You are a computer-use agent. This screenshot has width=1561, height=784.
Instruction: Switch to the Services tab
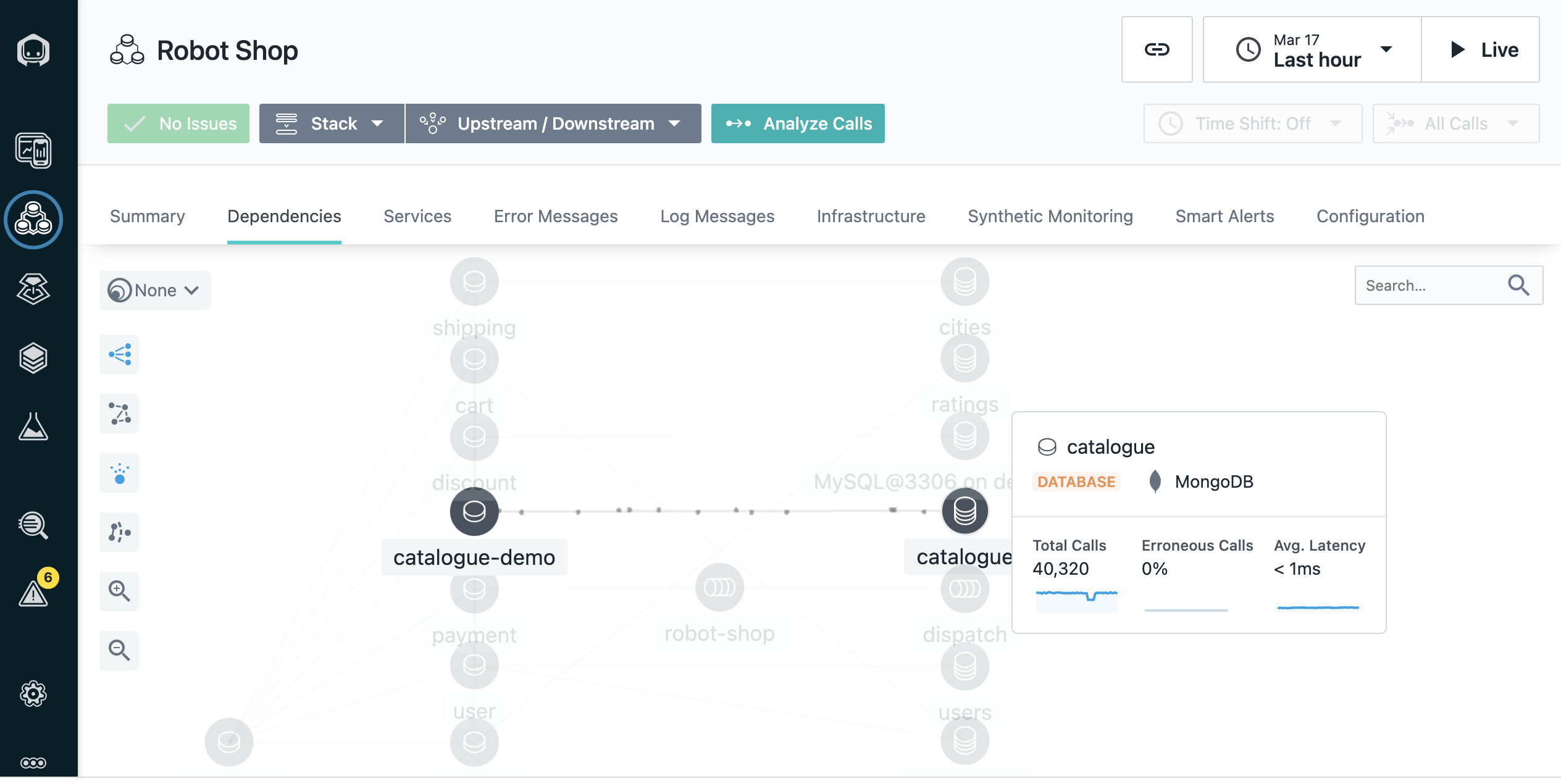click(x=417, y=216)
